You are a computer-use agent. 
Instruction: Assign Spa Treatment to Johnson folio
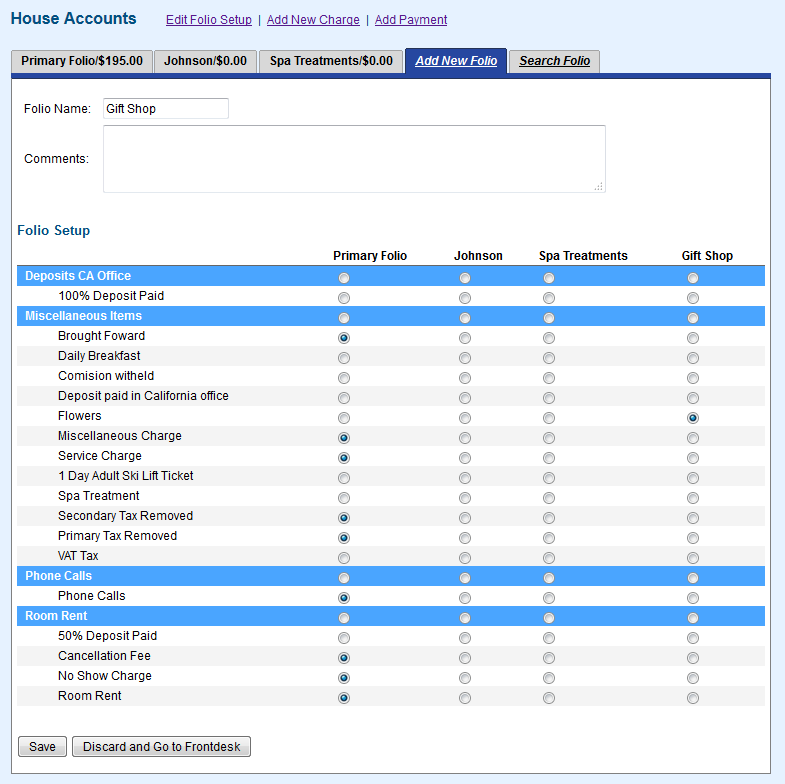[x=465, y=498]
